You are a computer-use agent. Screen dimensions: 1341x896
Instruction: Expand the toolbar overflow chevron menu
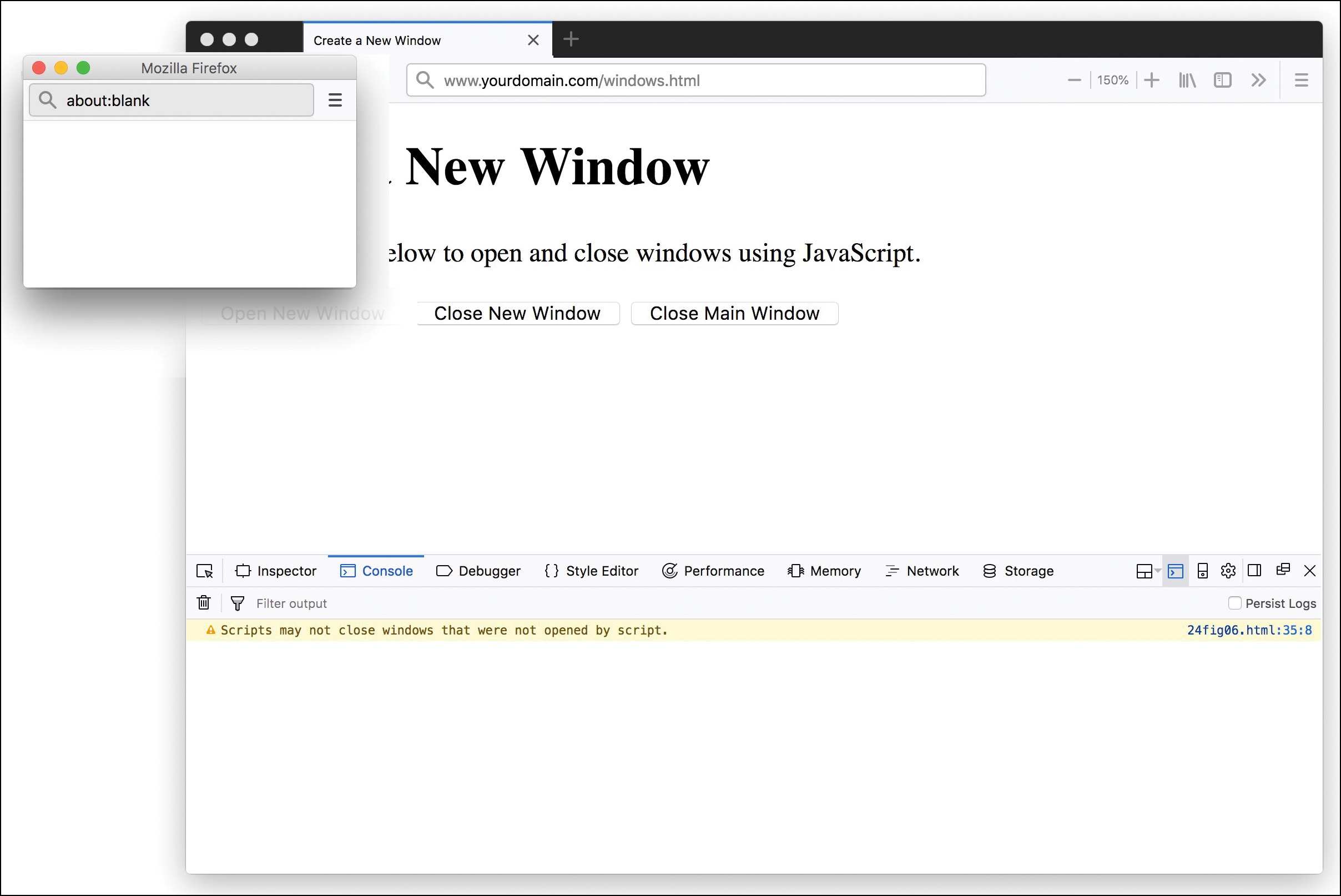click(1258, 79)
